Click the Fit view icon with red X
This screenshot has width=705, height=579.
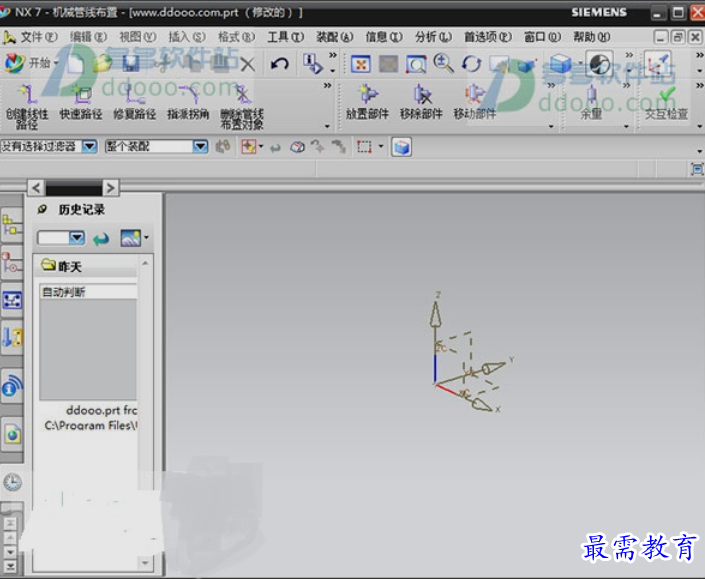(361, 64)
